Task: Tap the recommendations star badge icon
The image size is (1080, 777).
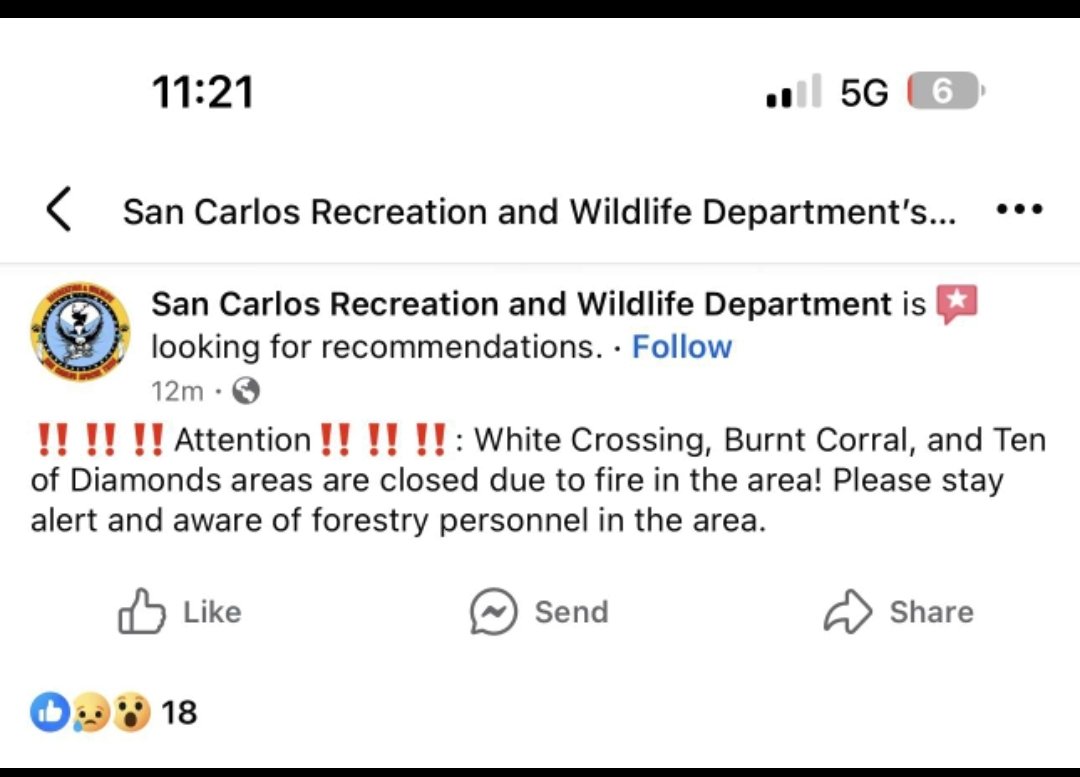Action: 957,304
